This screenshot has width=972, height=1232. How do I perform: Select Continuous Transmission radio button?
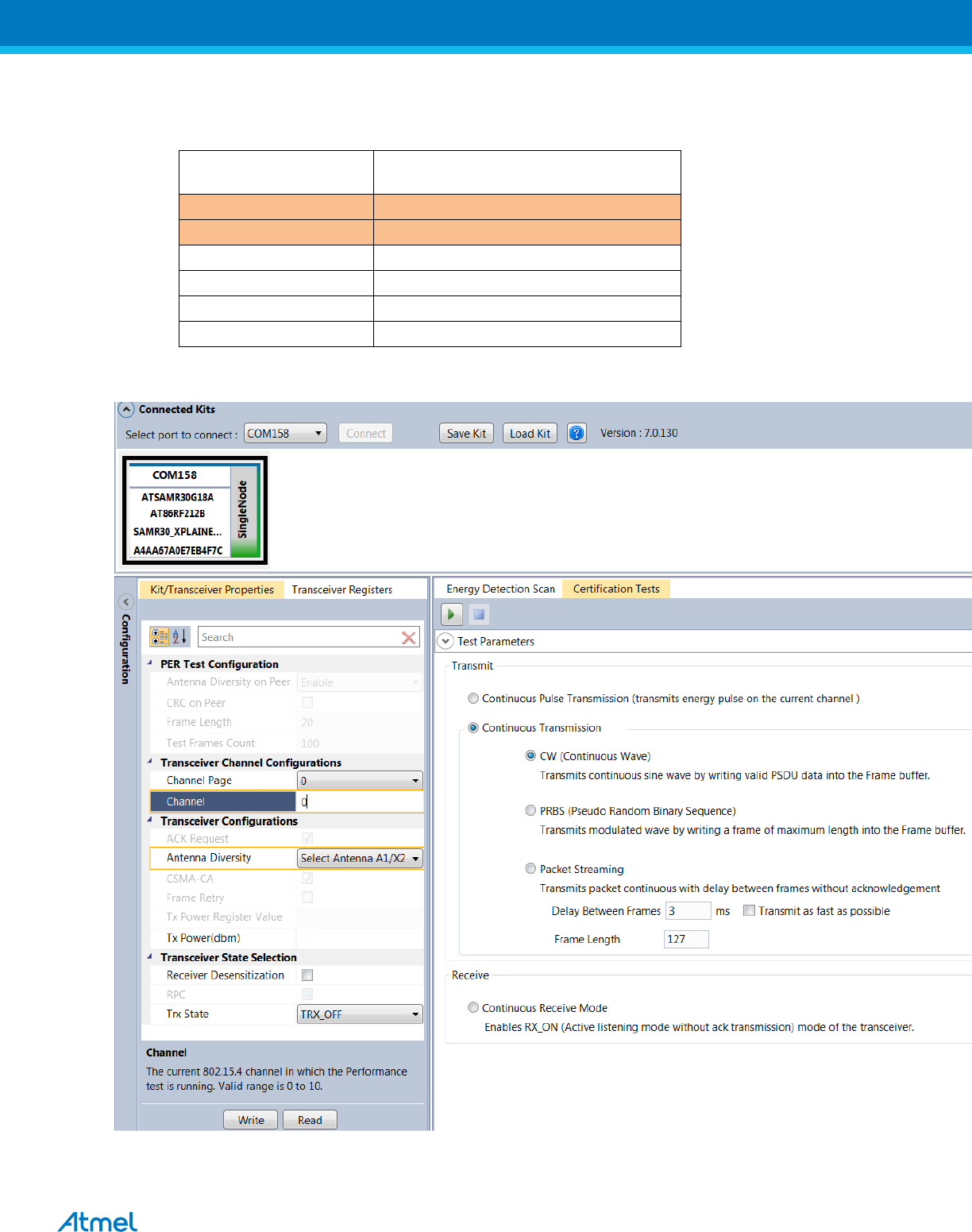[x=473, y=728]
